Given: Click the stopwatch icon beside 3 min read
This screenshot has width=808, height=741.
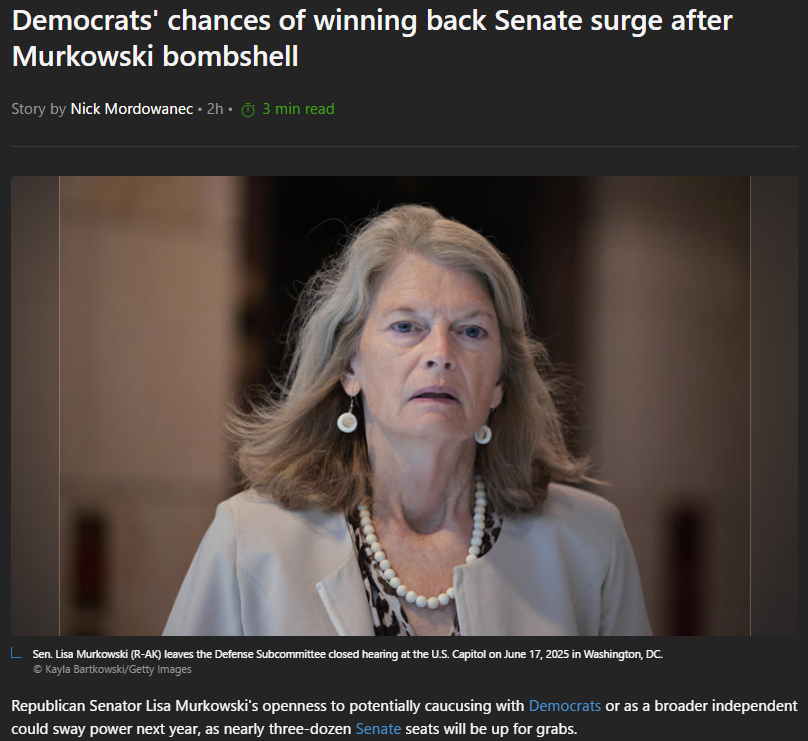Looking at the screenshot, I should click(248, 110).
